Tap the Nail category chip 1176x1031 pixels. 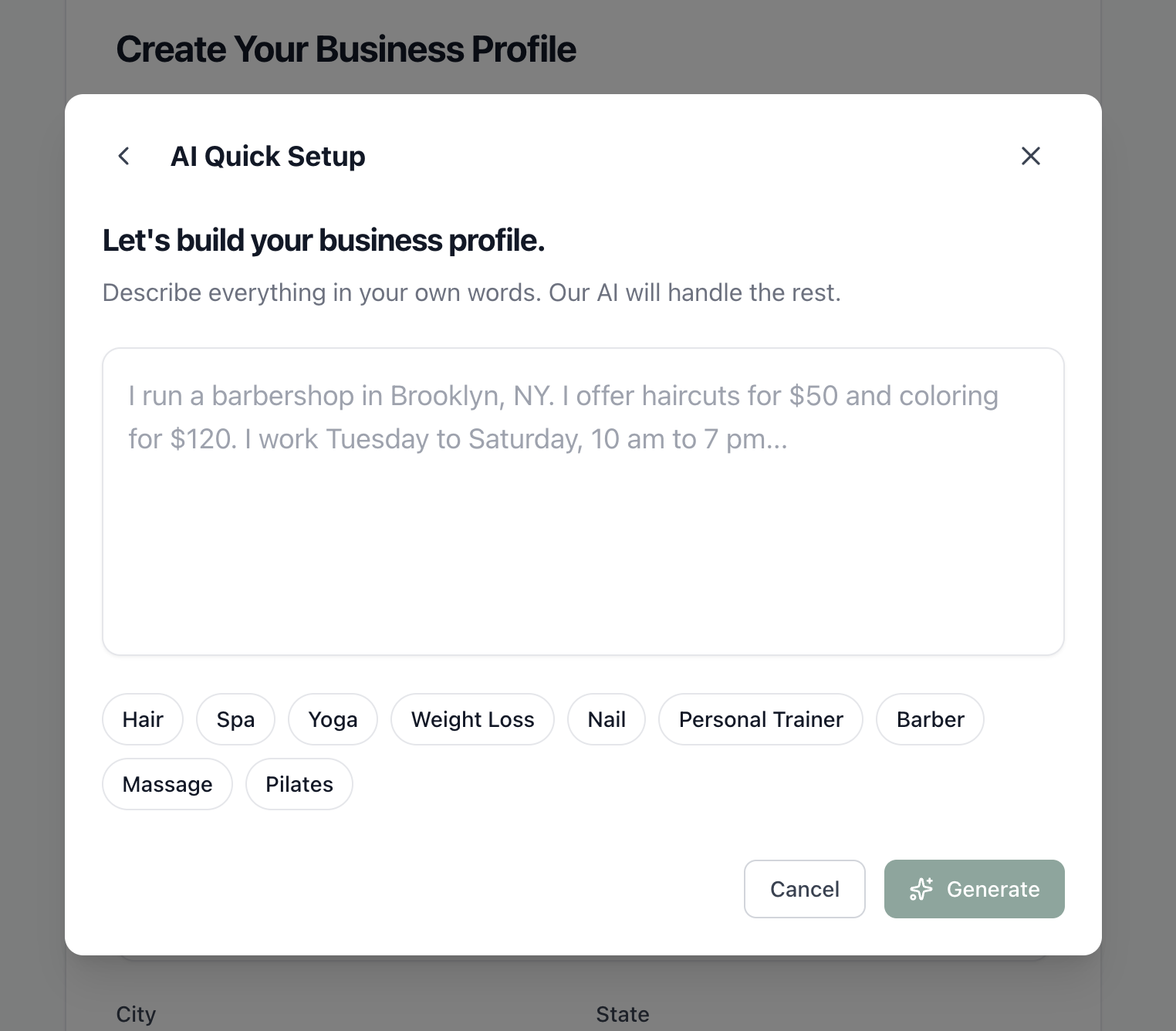(606, 719)
